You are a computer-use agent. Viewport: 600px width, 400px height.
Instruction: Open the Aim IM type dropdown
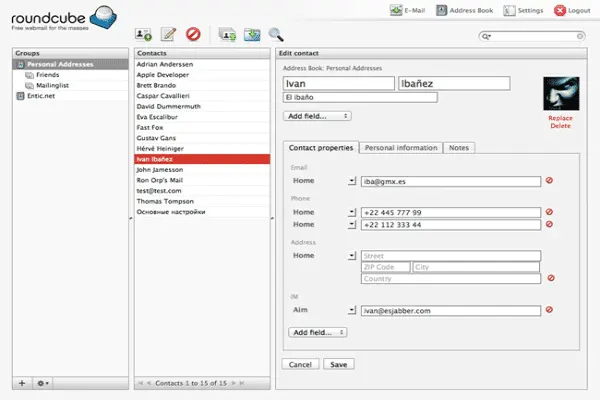pyautogui.click(x=352, y=311)
